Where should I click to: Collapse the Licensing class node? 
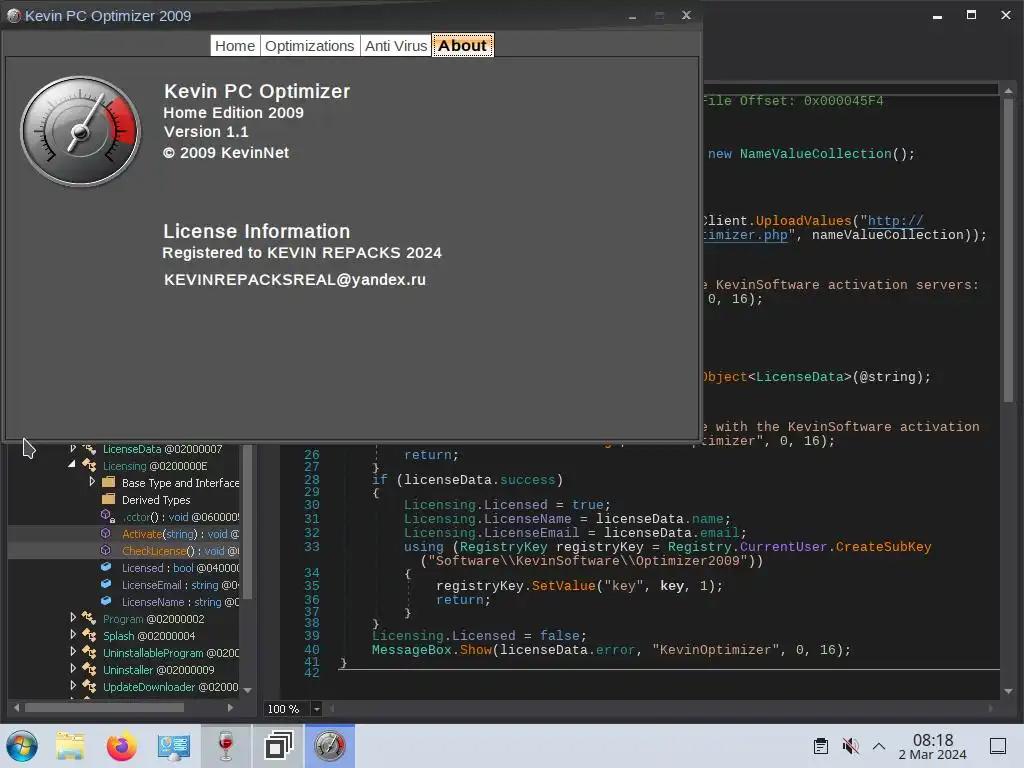[72, 465]
